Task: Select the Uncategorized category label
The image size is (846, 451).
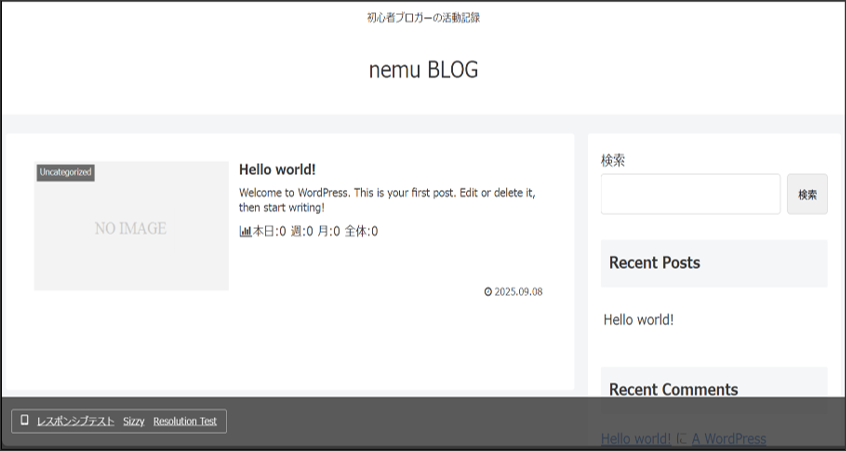Action: pyautogui.click(x=65, y=172)
